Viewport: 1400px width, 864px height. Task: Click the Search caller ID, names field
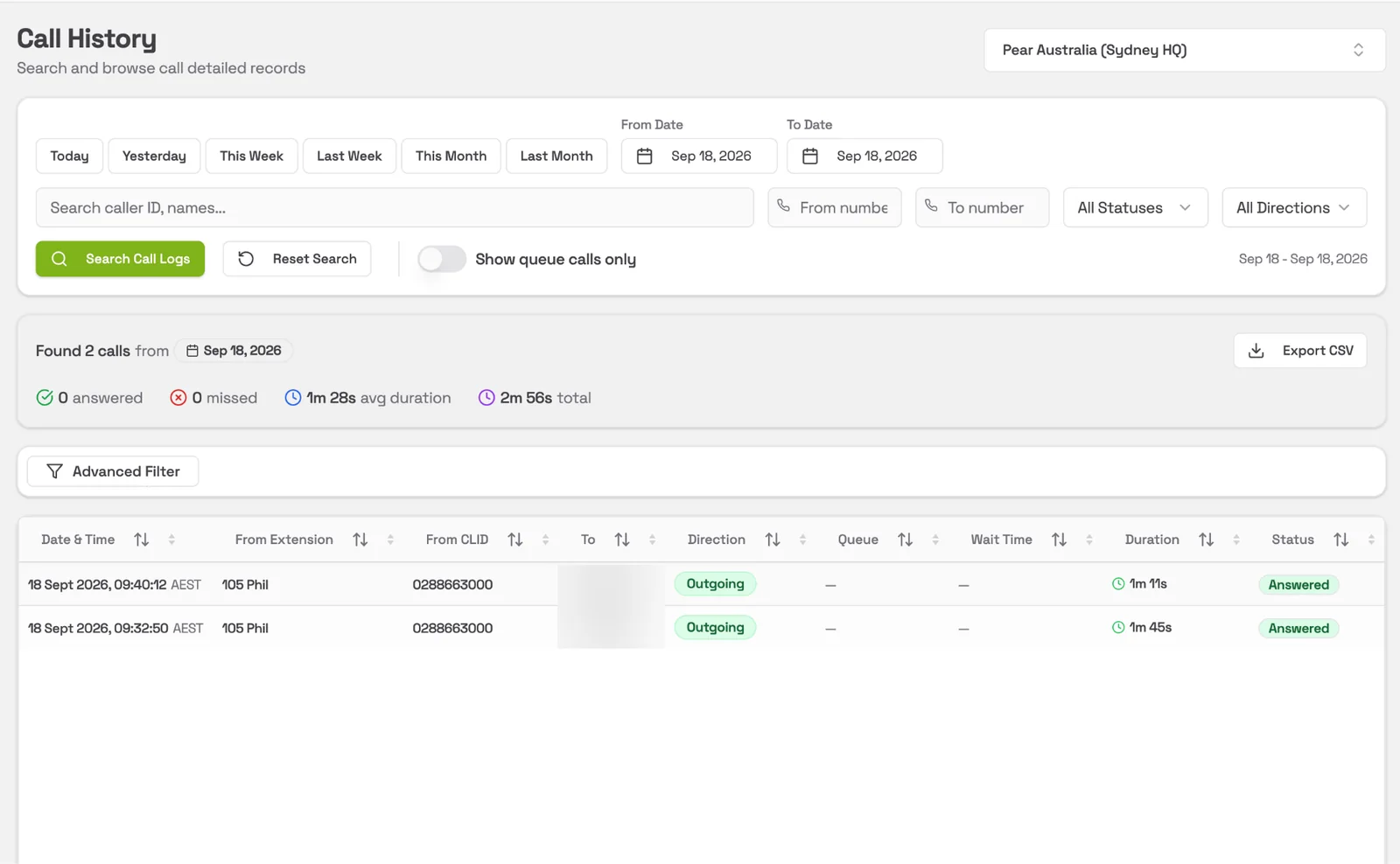[x=395, y=207]
